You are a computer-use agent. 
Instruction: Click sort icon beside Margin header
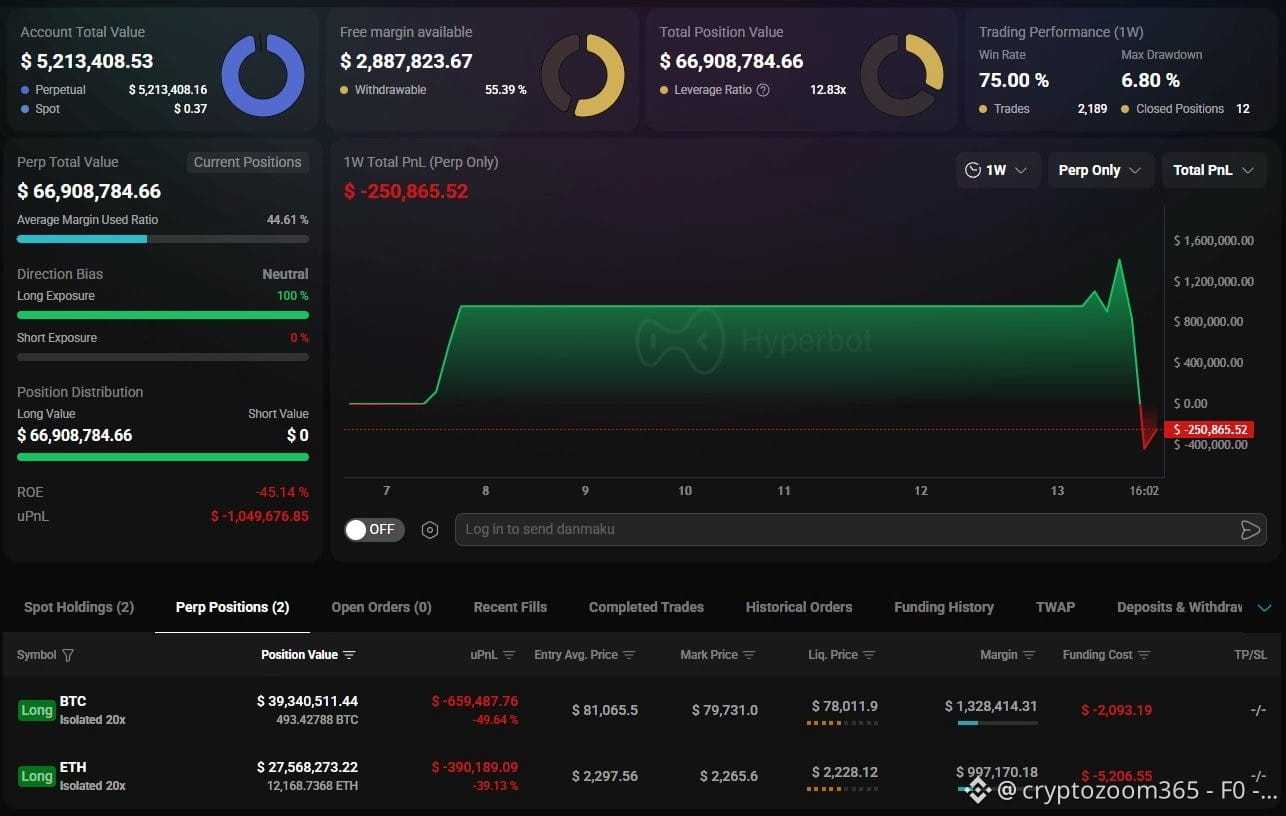(1029, 655)
